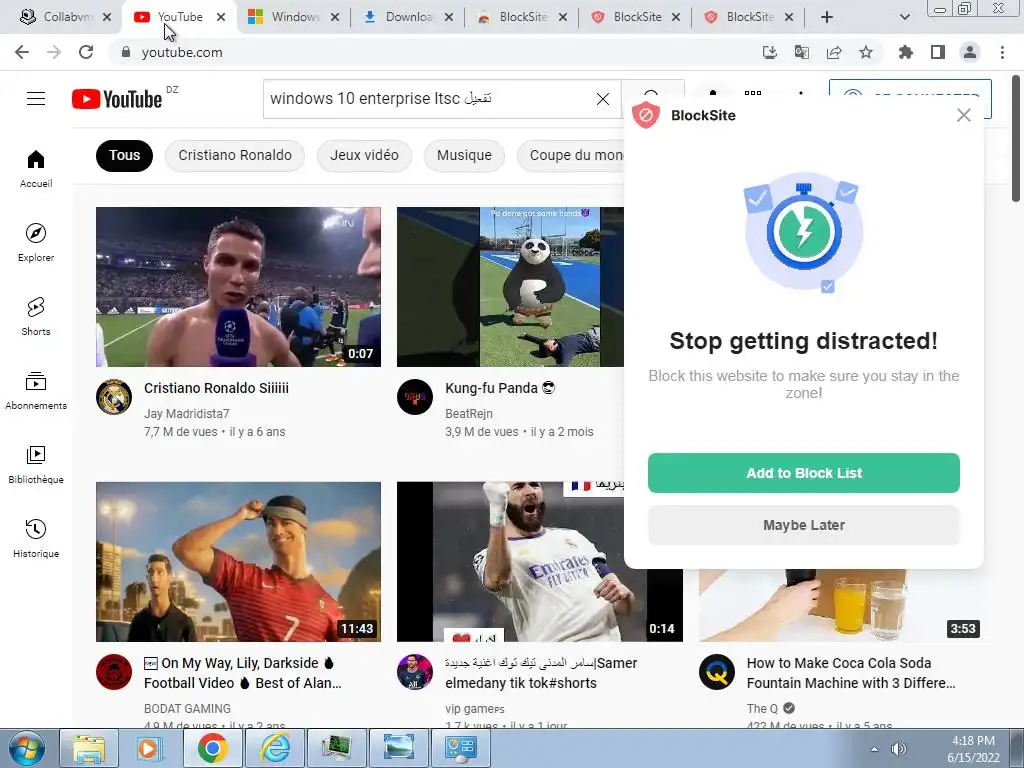This screenshot has height=768, width=1024.
Task: Open the On My Way football video title
Action: (242, 673)
